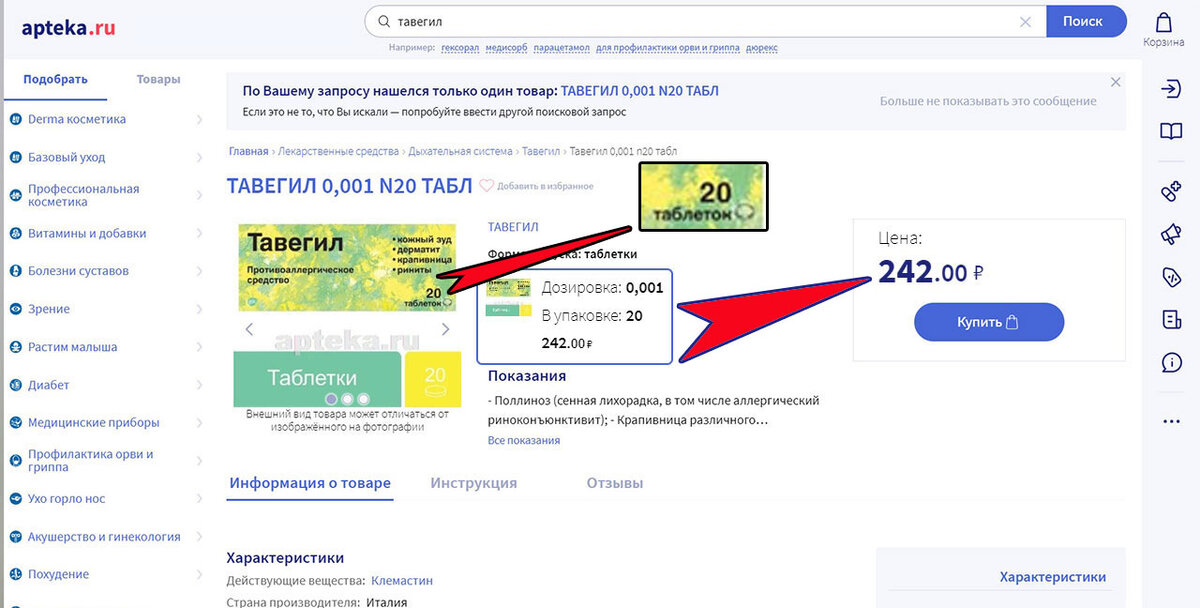Clear the search field with the X
Viewport: 1200px width, 608px height.
point(1024,20)
